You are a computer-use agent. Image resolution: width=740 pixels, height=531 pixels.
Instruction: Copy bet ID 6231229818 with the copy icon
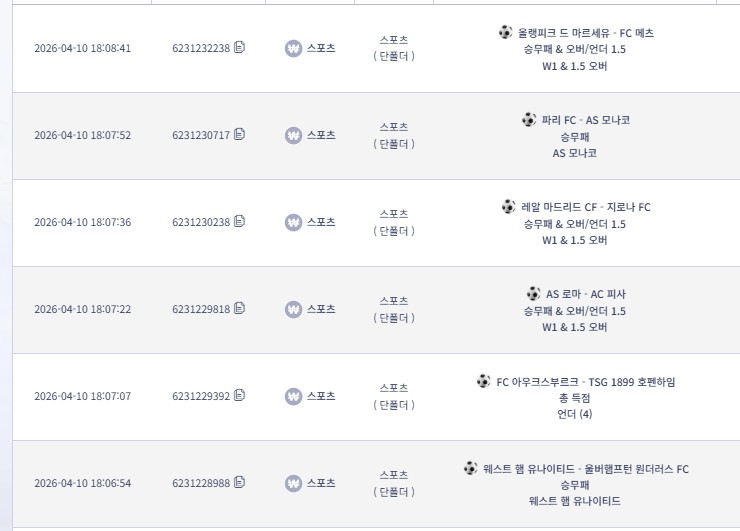tap(239, 308)
